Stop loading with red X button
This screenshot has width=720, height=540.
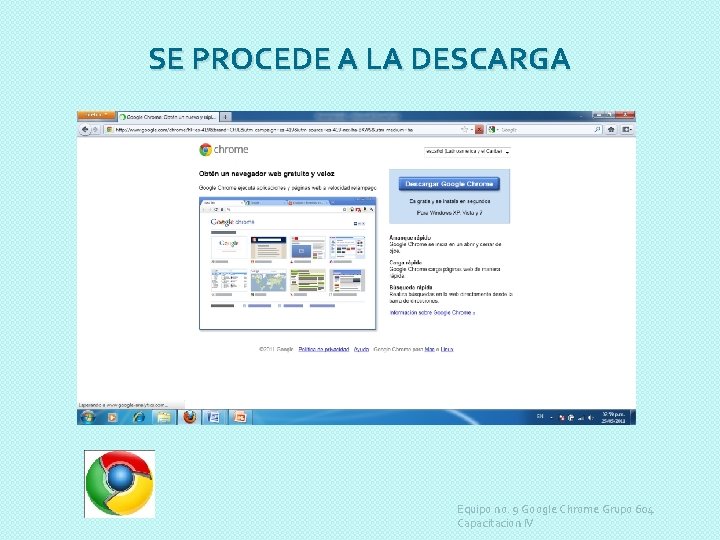(x=479, y=130)
